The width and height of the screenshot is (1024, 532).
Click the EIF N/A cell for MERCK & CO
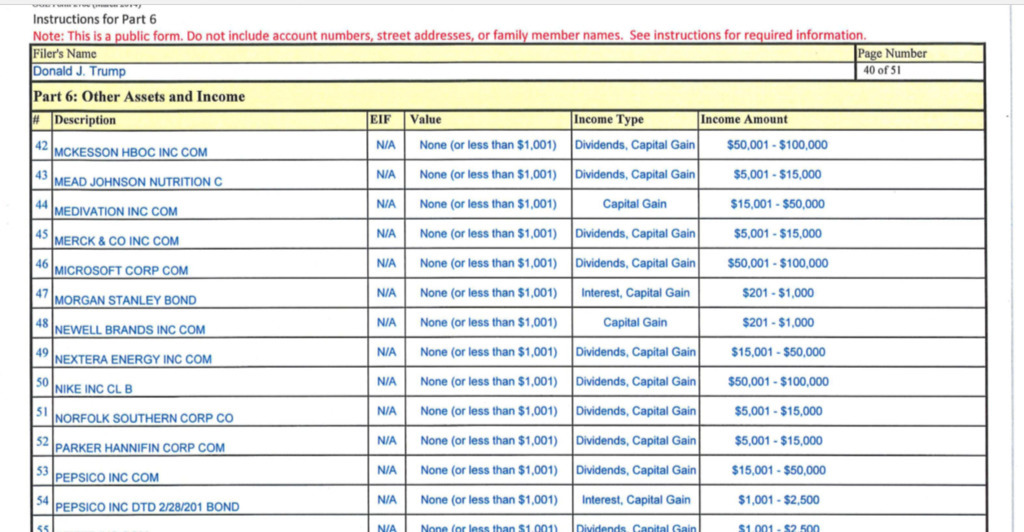(386, 234)
